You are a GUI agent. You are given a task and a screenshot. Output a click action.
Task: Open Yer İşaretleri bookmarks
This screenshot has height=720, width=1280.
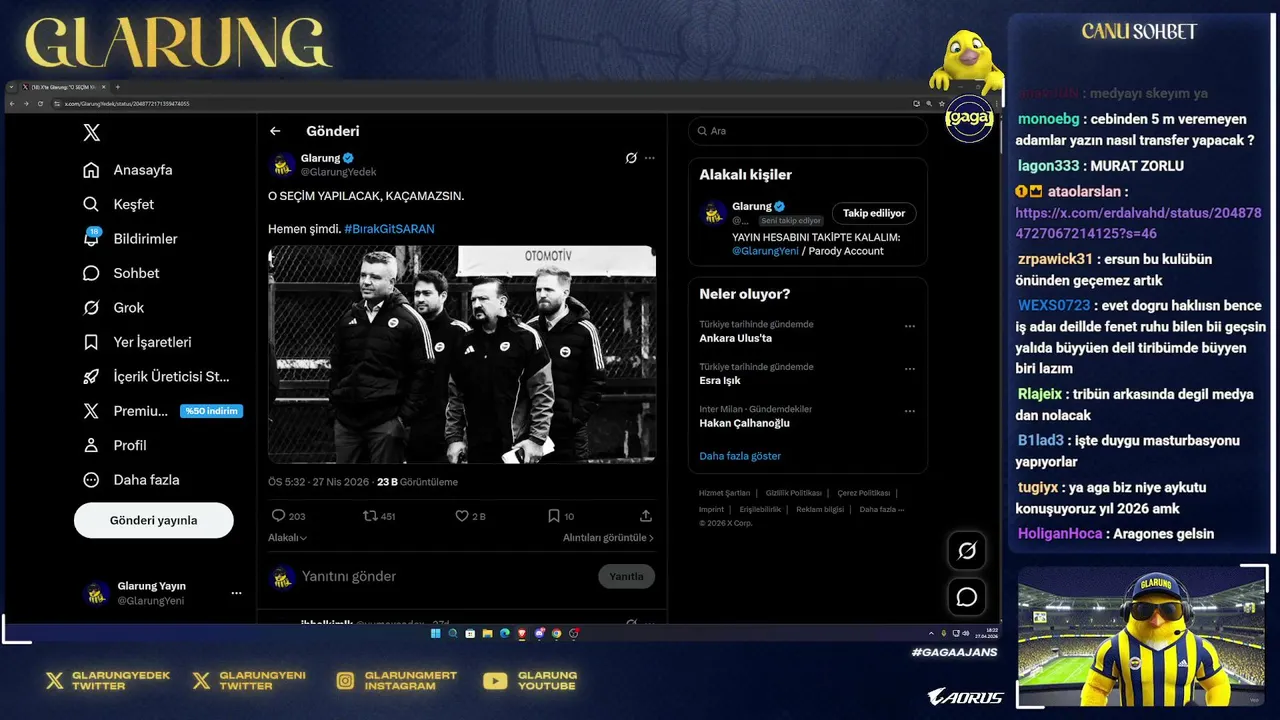pos(137,342)
